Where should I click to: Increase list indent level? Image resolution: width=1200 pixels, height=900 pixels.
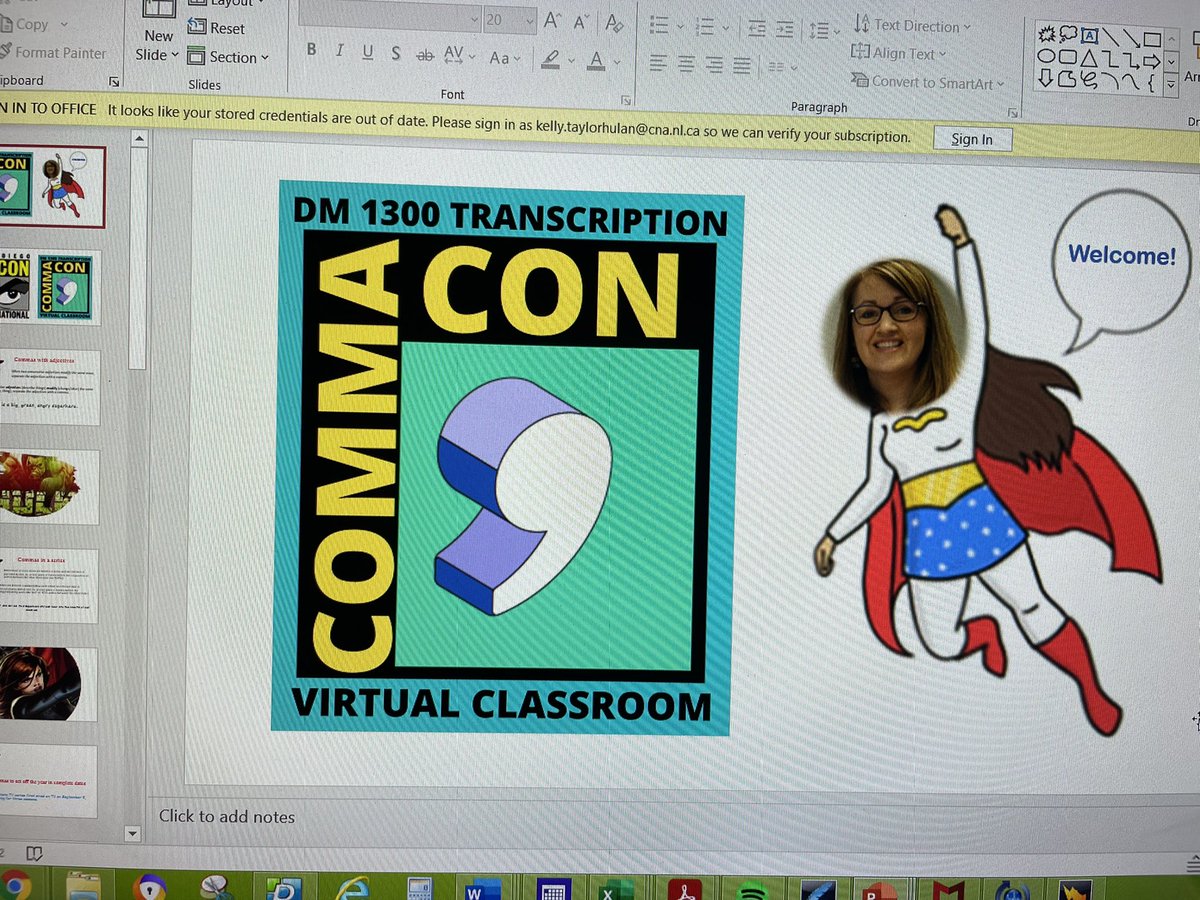coord(785,30)
